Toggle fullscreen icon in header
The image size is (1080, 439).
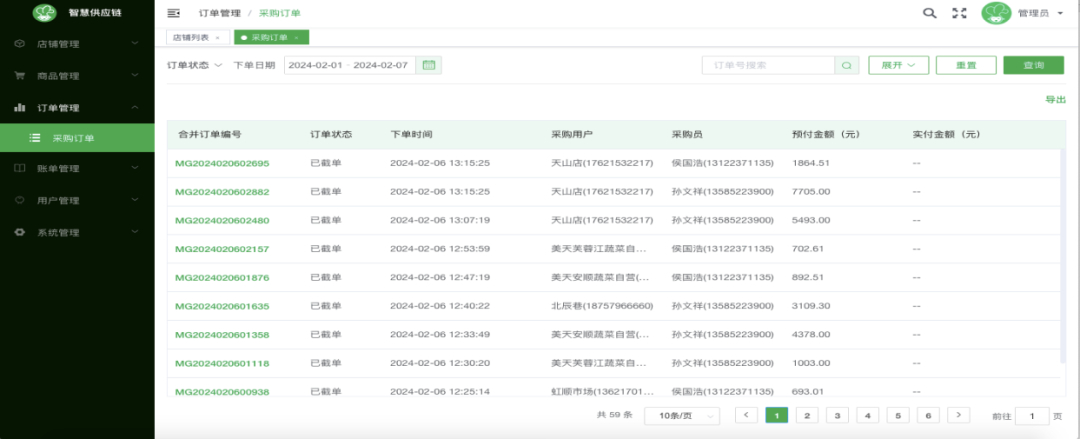coord(959,13)
